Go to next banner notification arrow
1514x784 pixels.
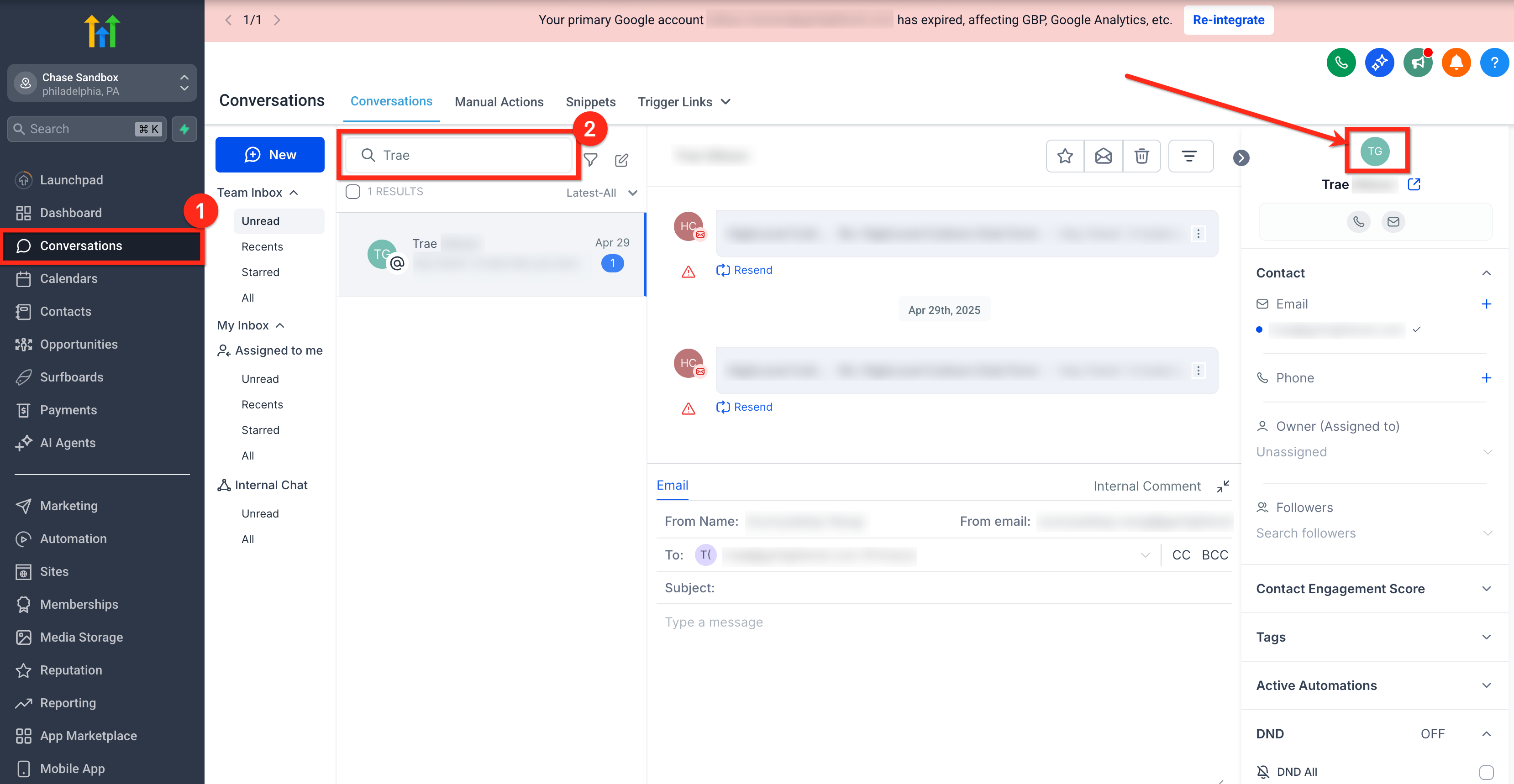tap(277, 20)
